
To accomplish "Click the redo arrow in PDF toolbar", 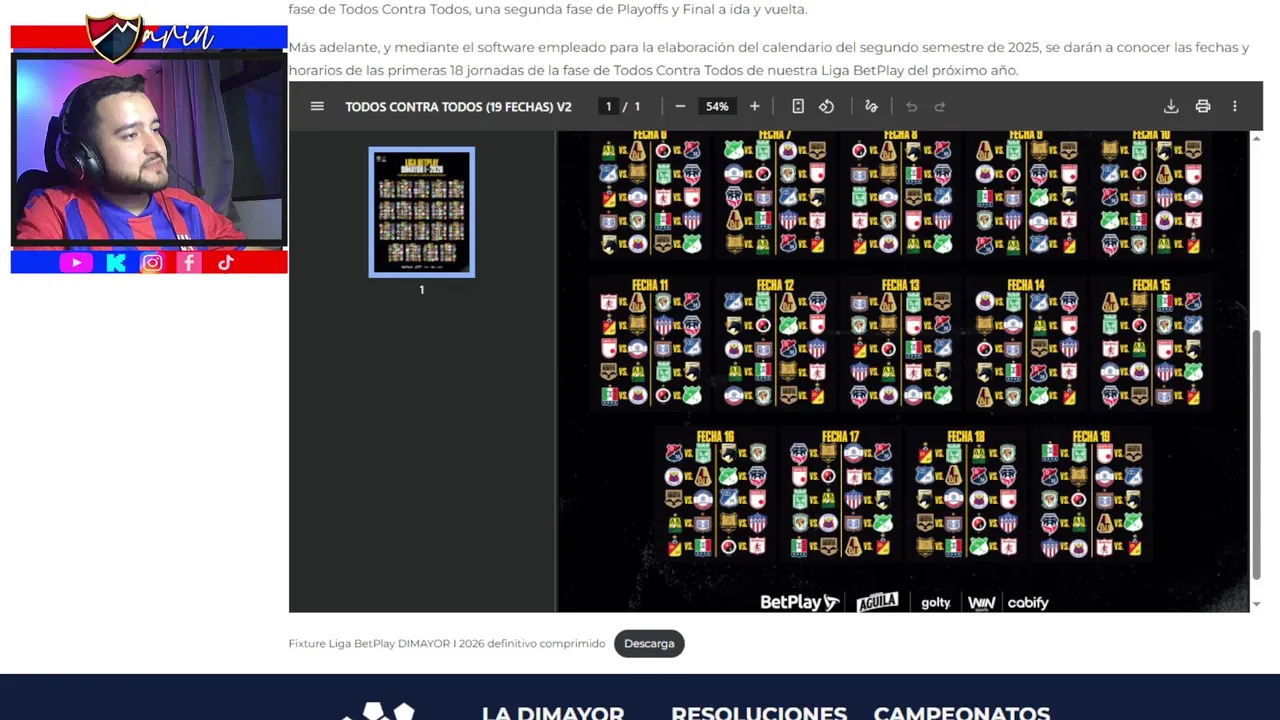I will [x=940, y=106].
